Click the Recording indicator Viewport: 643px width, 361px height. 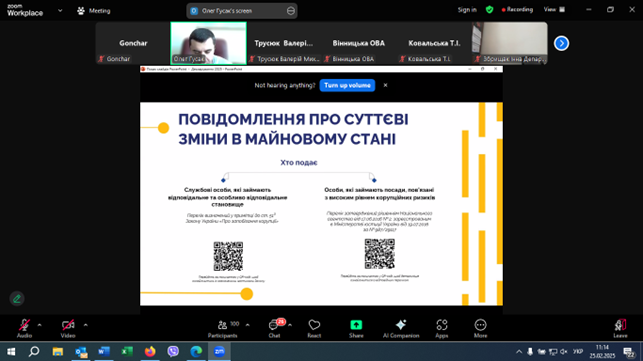coord(517,9)
